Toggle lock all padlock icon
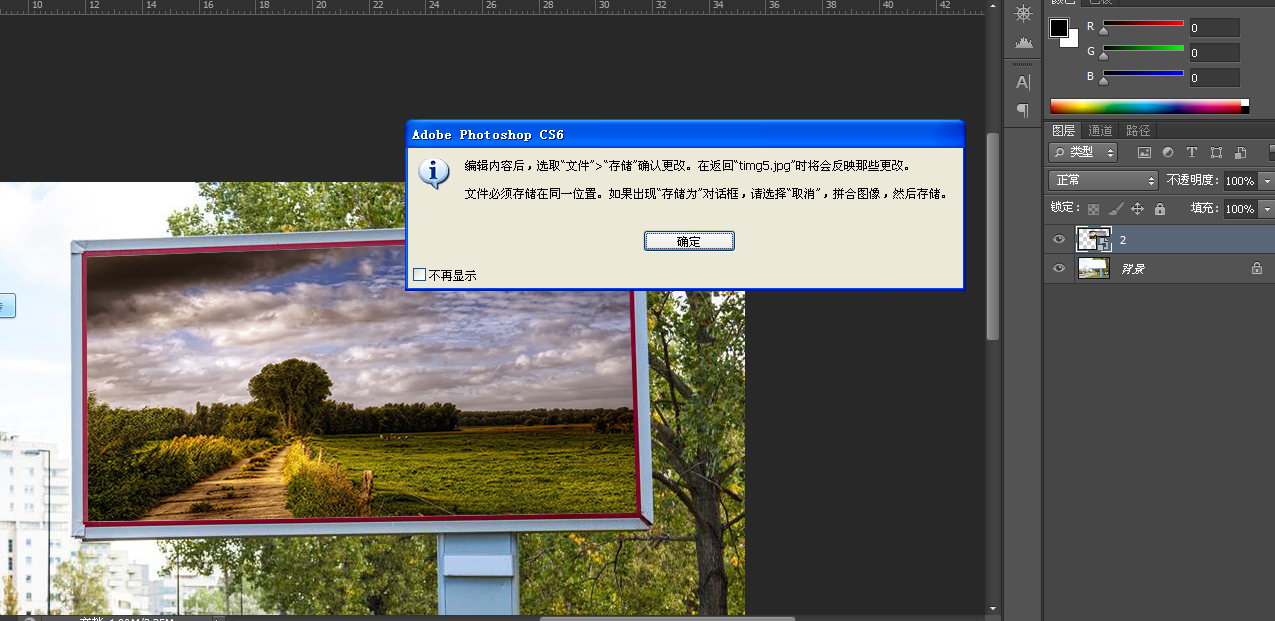 [1159, 209]
